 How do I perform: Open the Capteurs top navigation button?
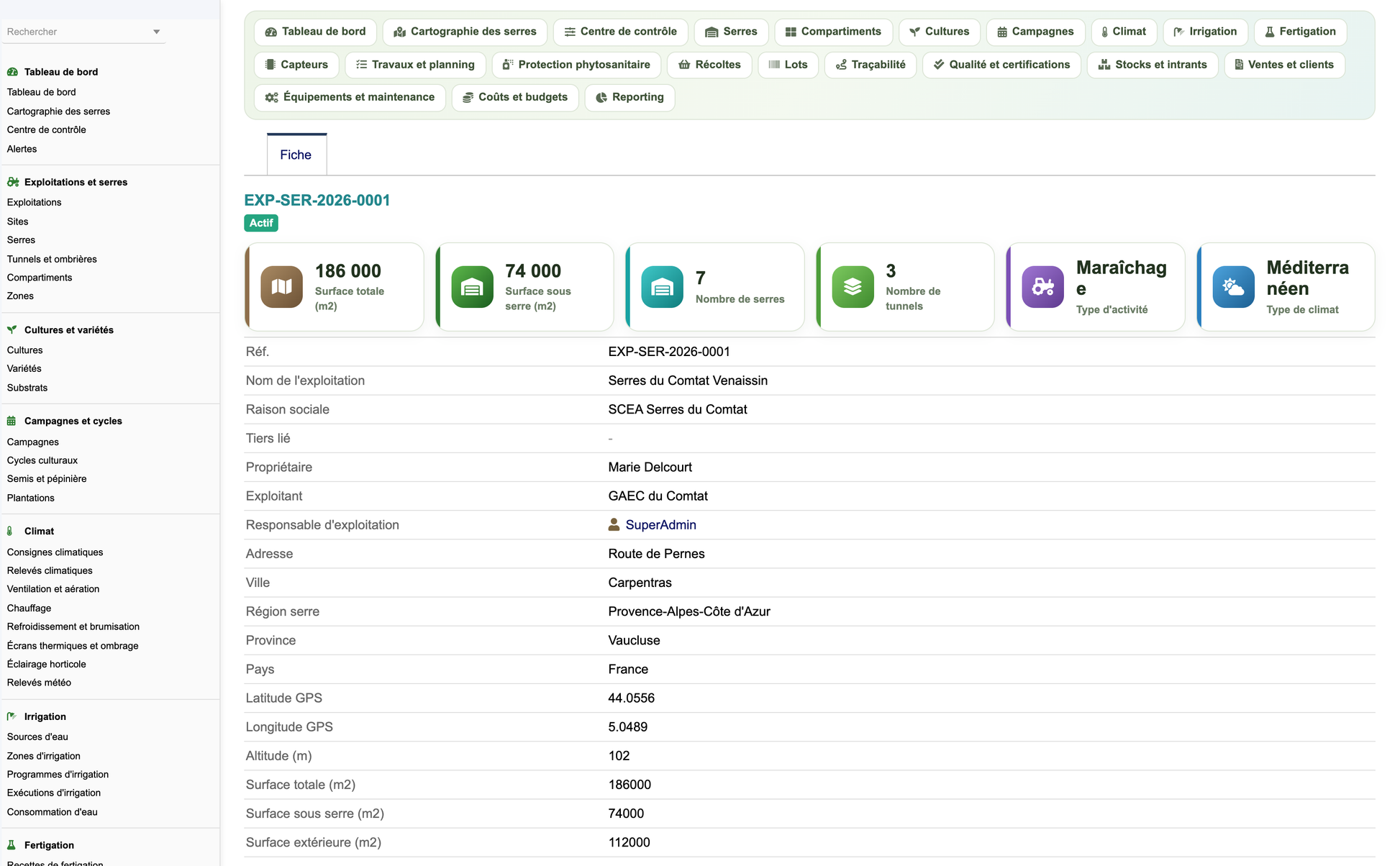pos(296,65)
